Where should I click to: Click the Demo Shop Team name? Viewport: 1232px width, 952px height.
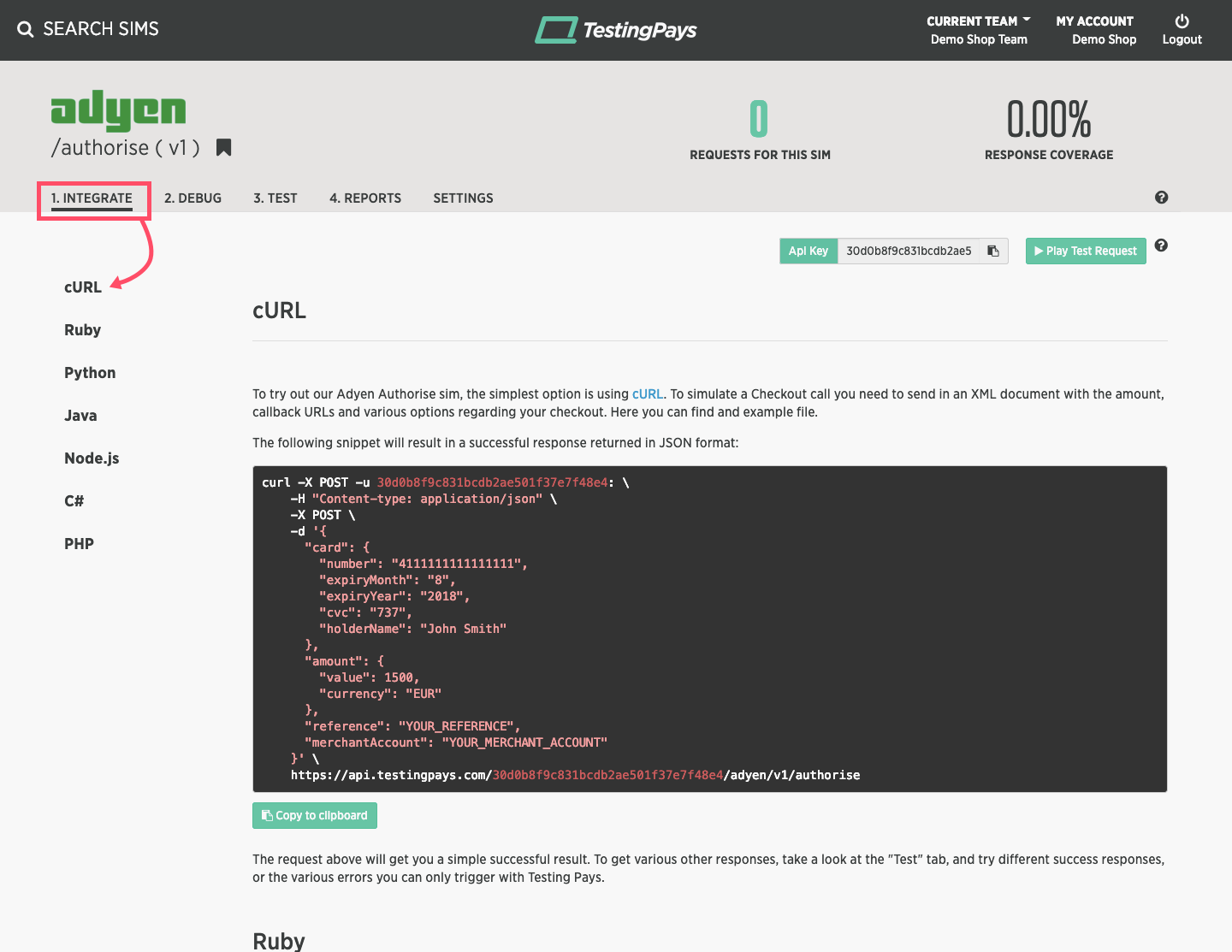tap(979, 40)
